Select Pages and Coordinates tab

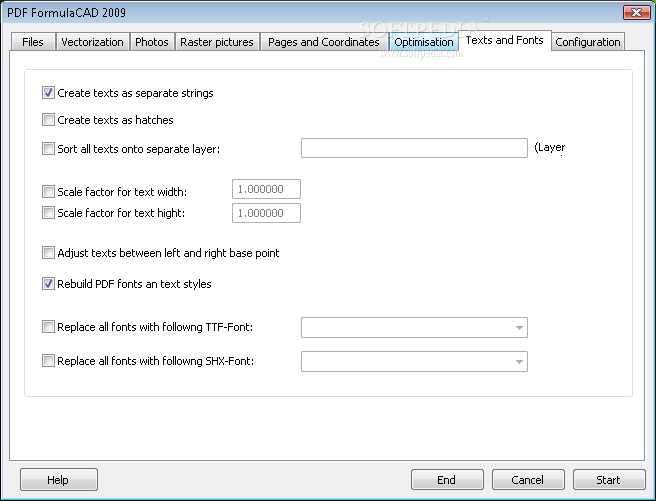coord(324,42)
